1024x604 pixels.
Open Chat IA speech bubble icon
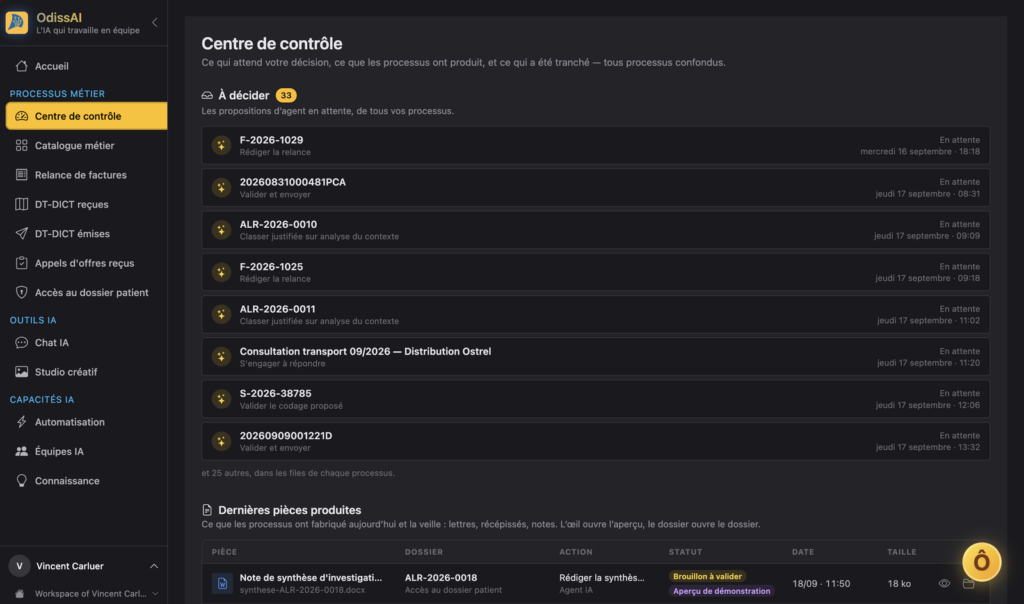(x=22, y=343)
